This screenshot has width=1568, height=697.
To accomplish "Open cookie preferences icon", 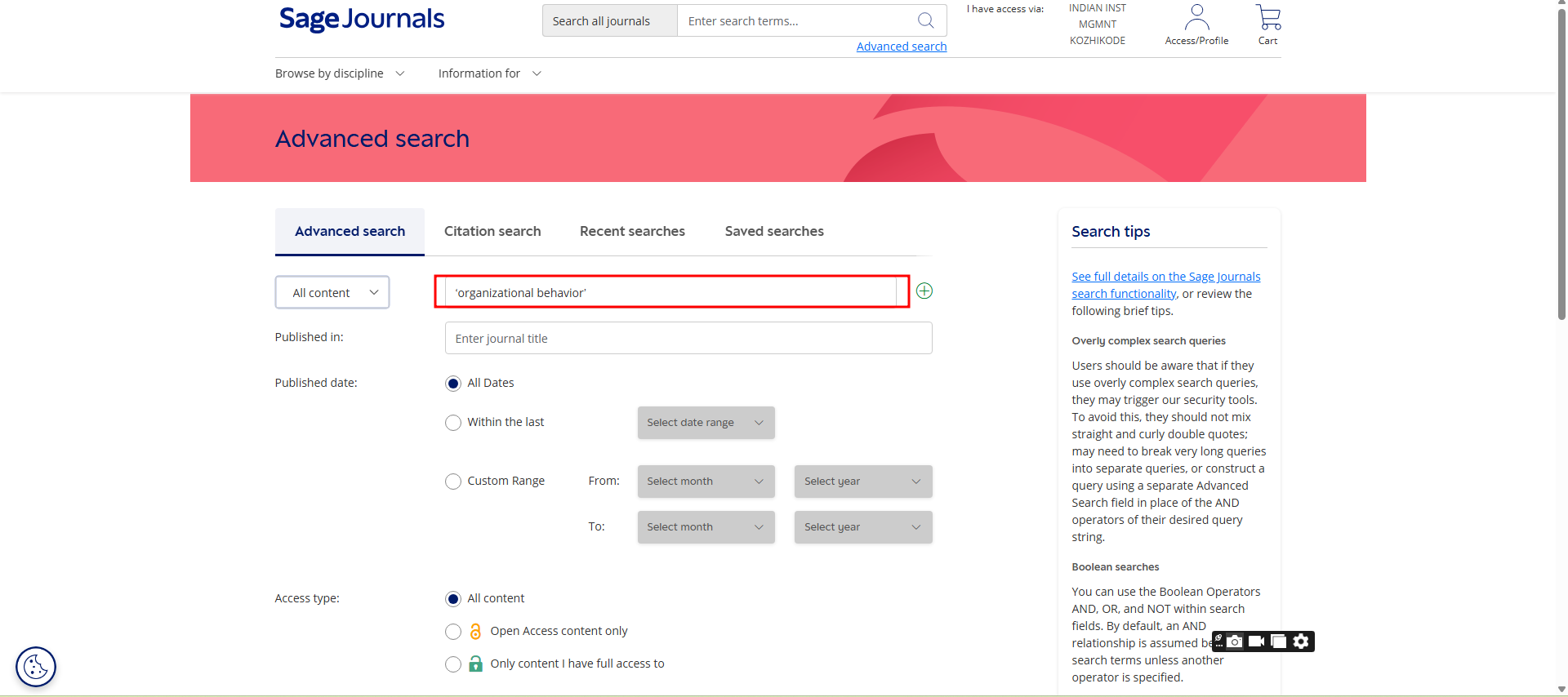I will click(x=36, y=667).
